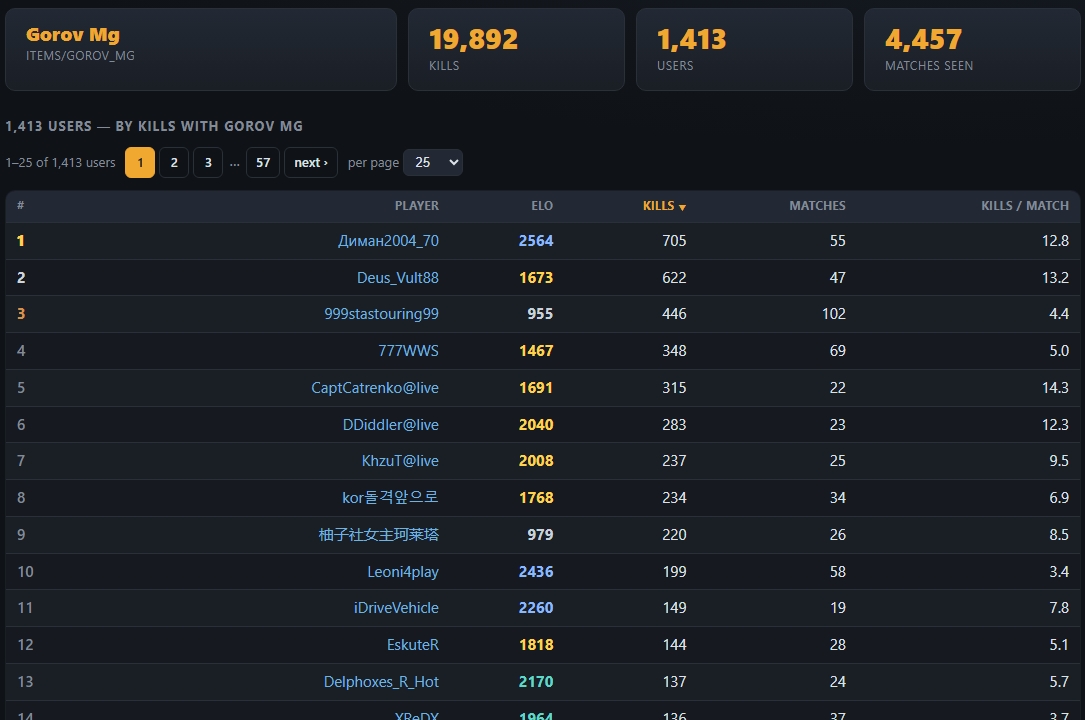Sort by ELO column header

(x=542, y=206)
